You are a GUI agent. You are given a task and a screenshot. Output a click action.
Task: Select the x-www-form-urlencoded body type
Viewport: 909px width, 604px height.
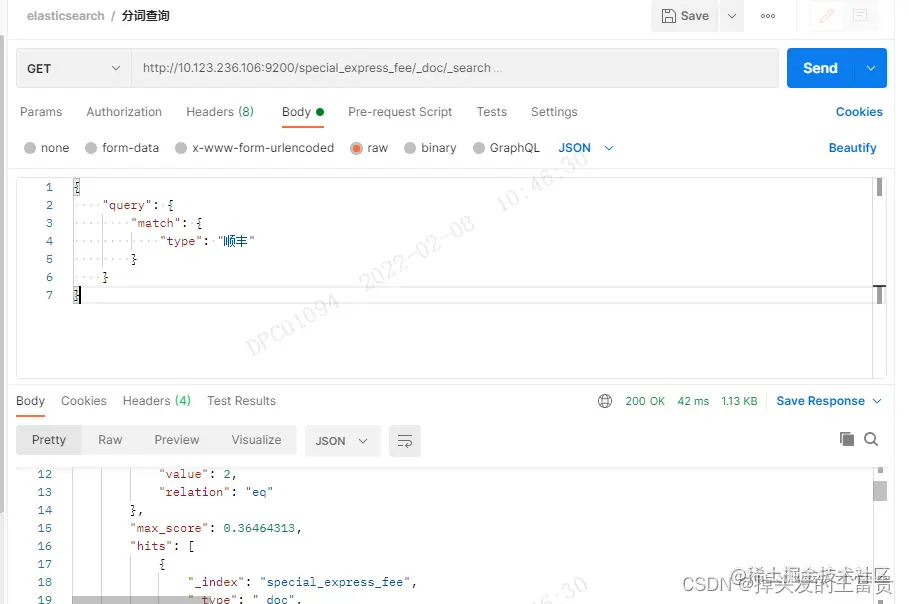(254, 148)
